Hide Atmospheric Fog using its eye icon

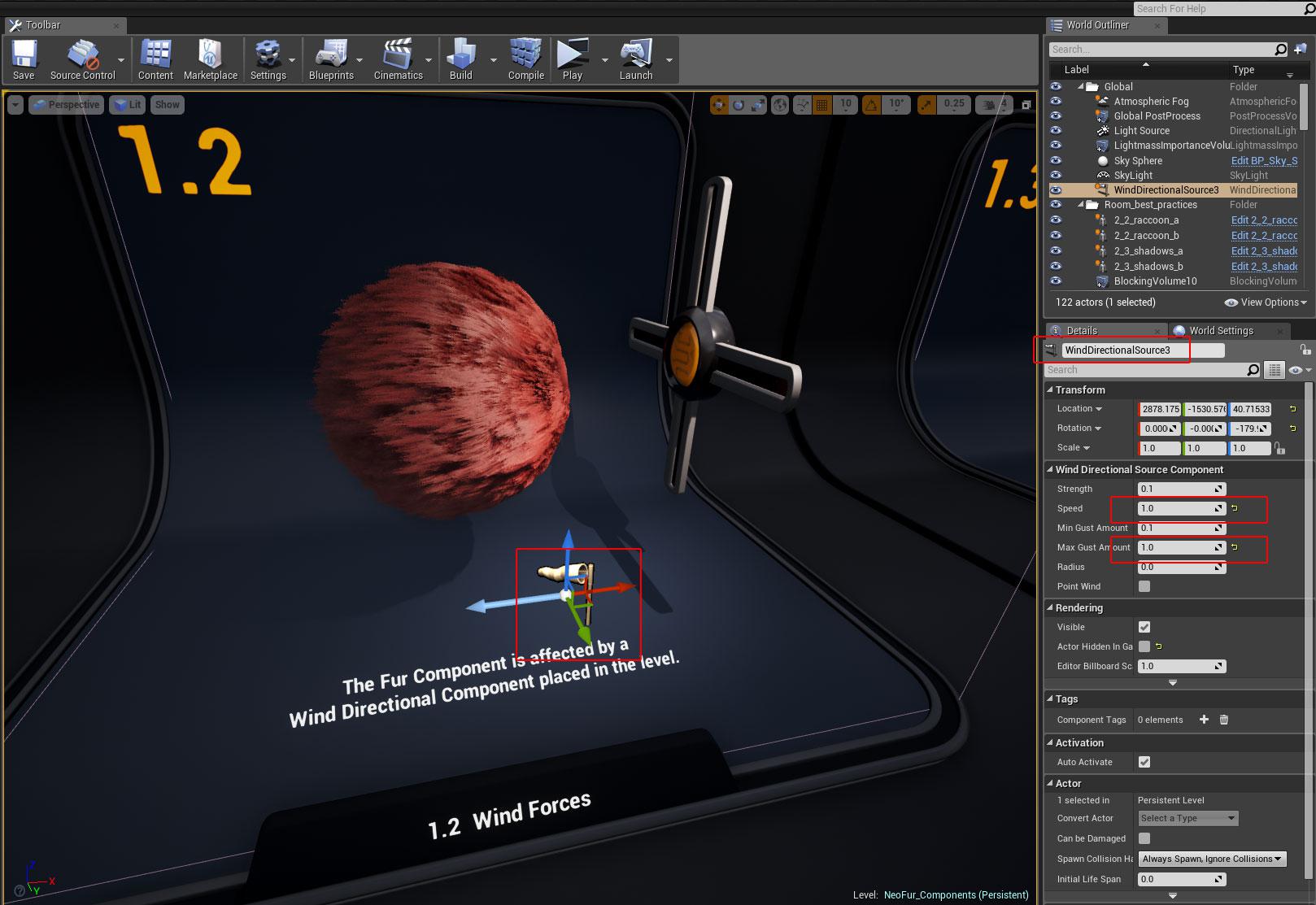[x=1056, y=102]
